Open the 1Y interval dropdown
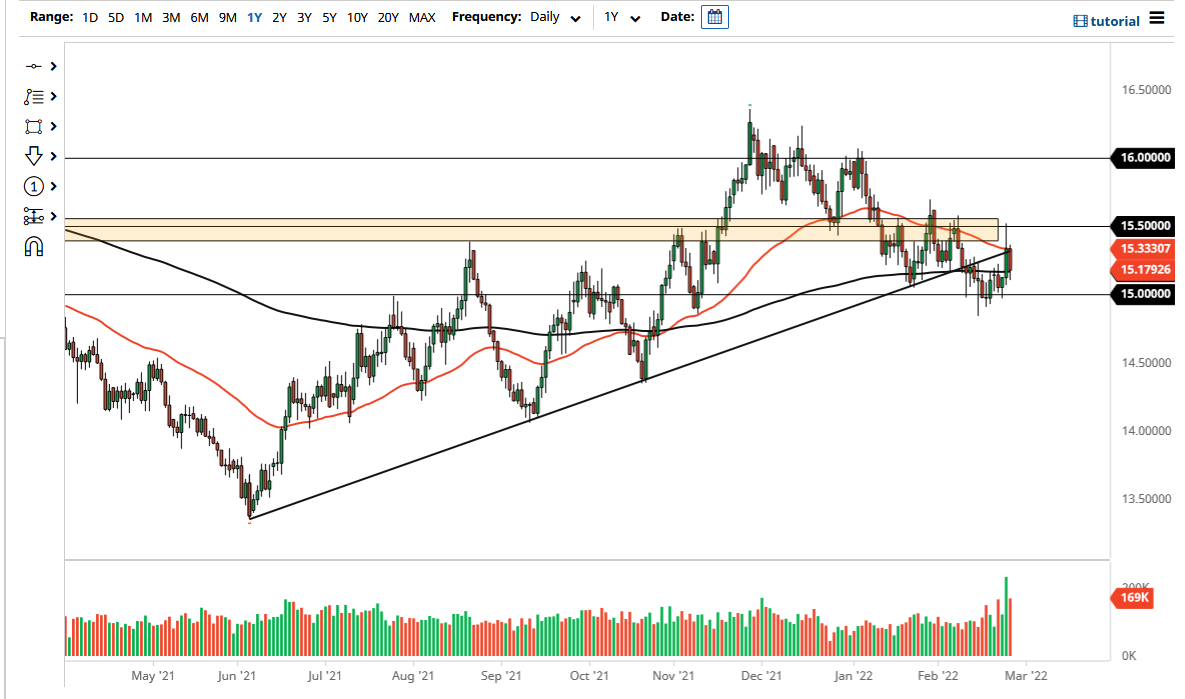Viewport: 1185px width, 699px height. click(x=622, y=17)
